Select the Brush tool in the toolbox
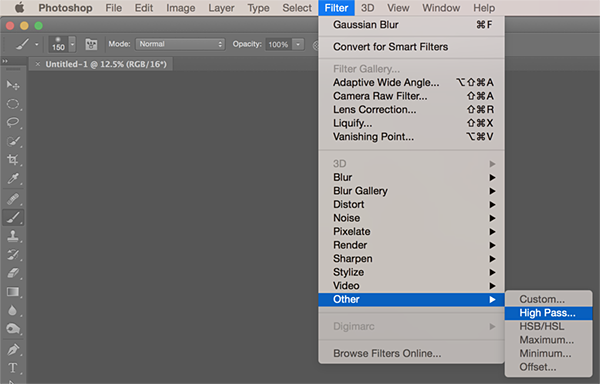This screenshot has height=384, width=600. (13, 218)
